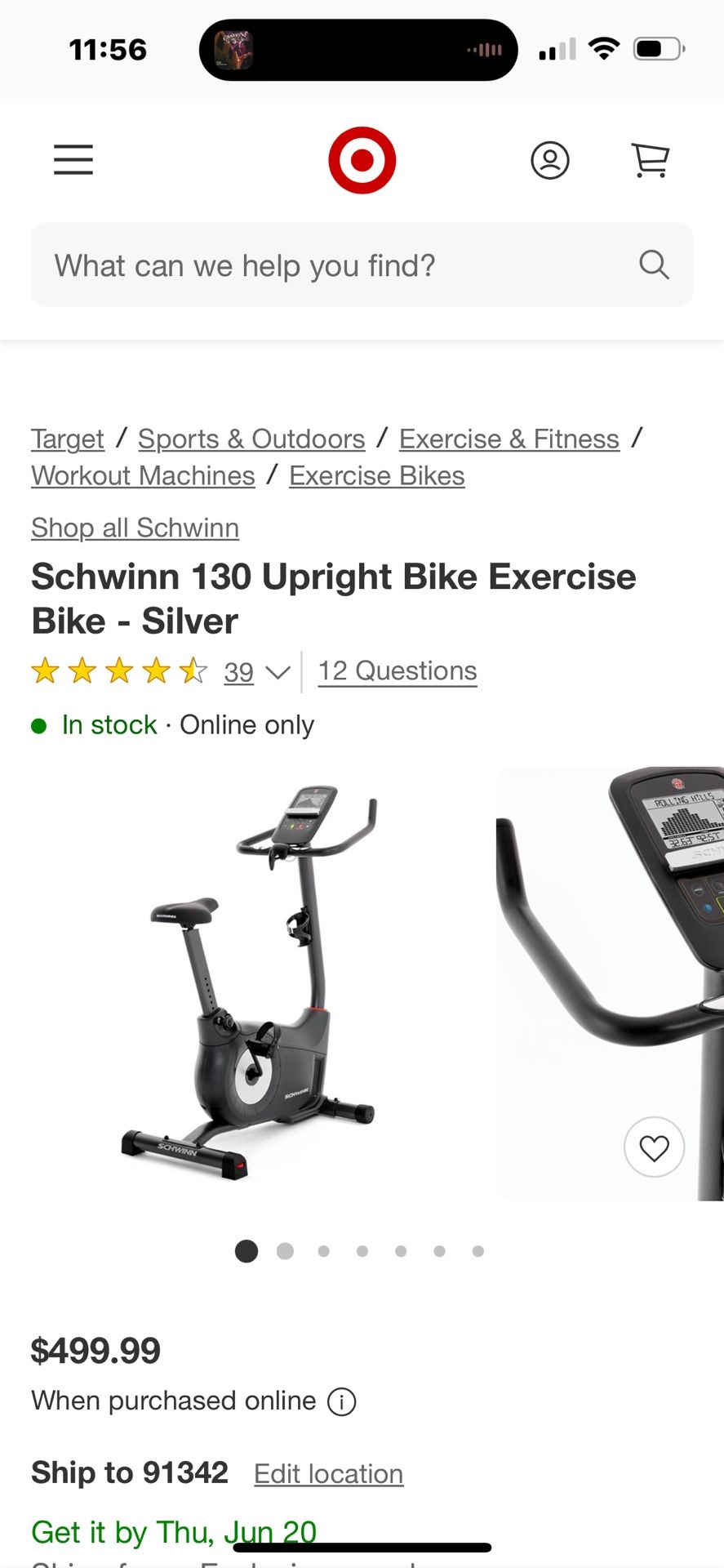
Task: Tap the Target bullseye logo
Action: (362, 160)
